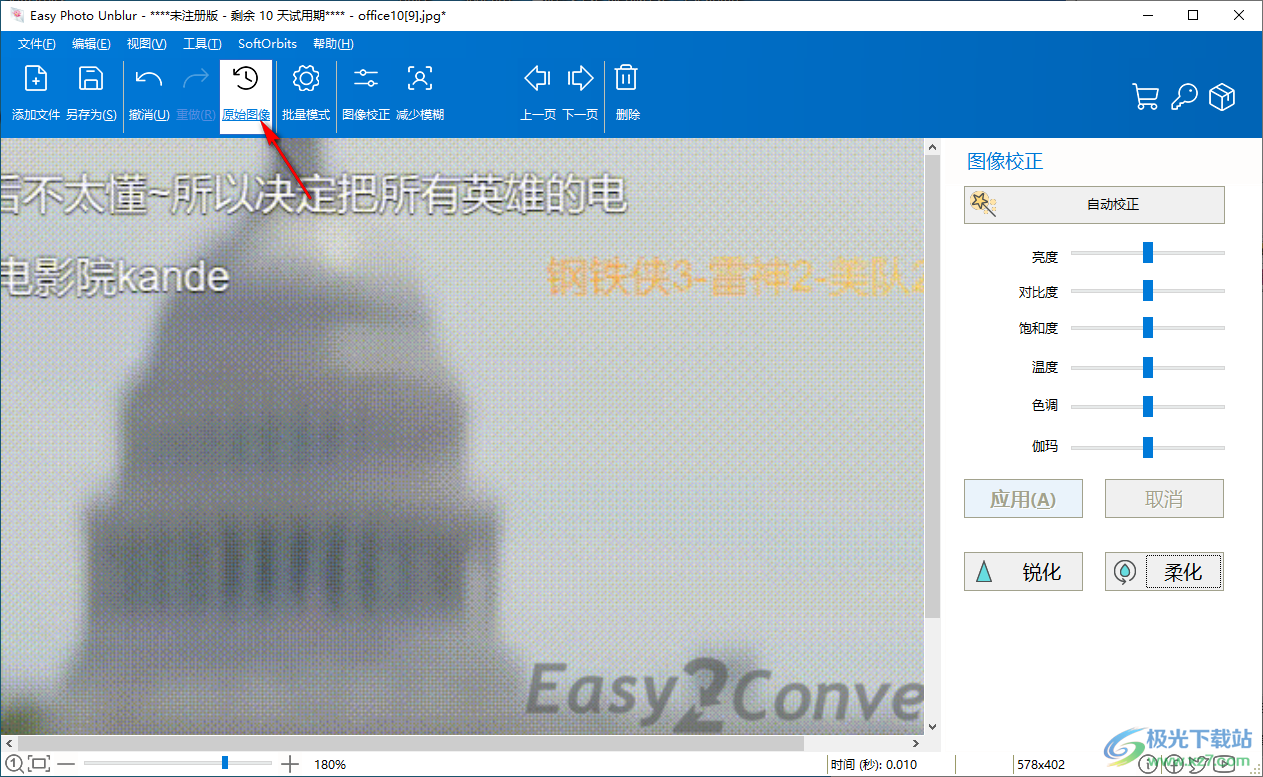Open the shopping cart purchase icon

[1145, 97]
